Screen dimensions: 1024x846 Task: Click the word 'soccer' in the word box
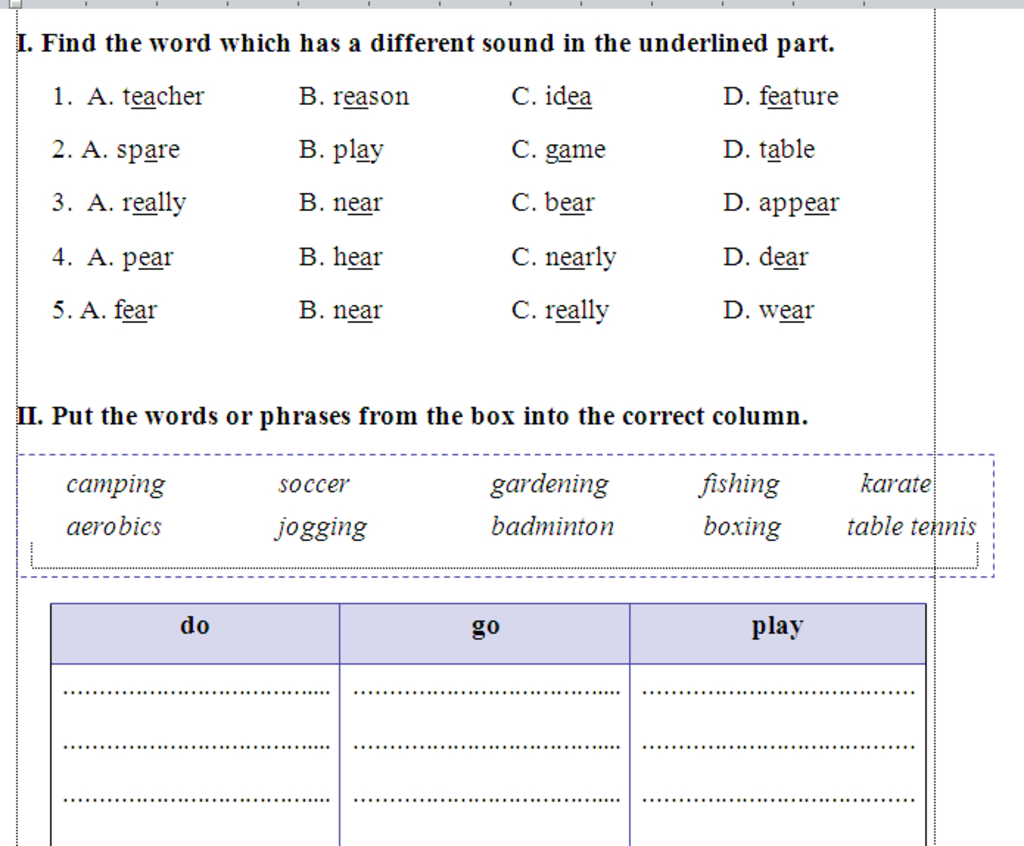(x=313, y=485)
